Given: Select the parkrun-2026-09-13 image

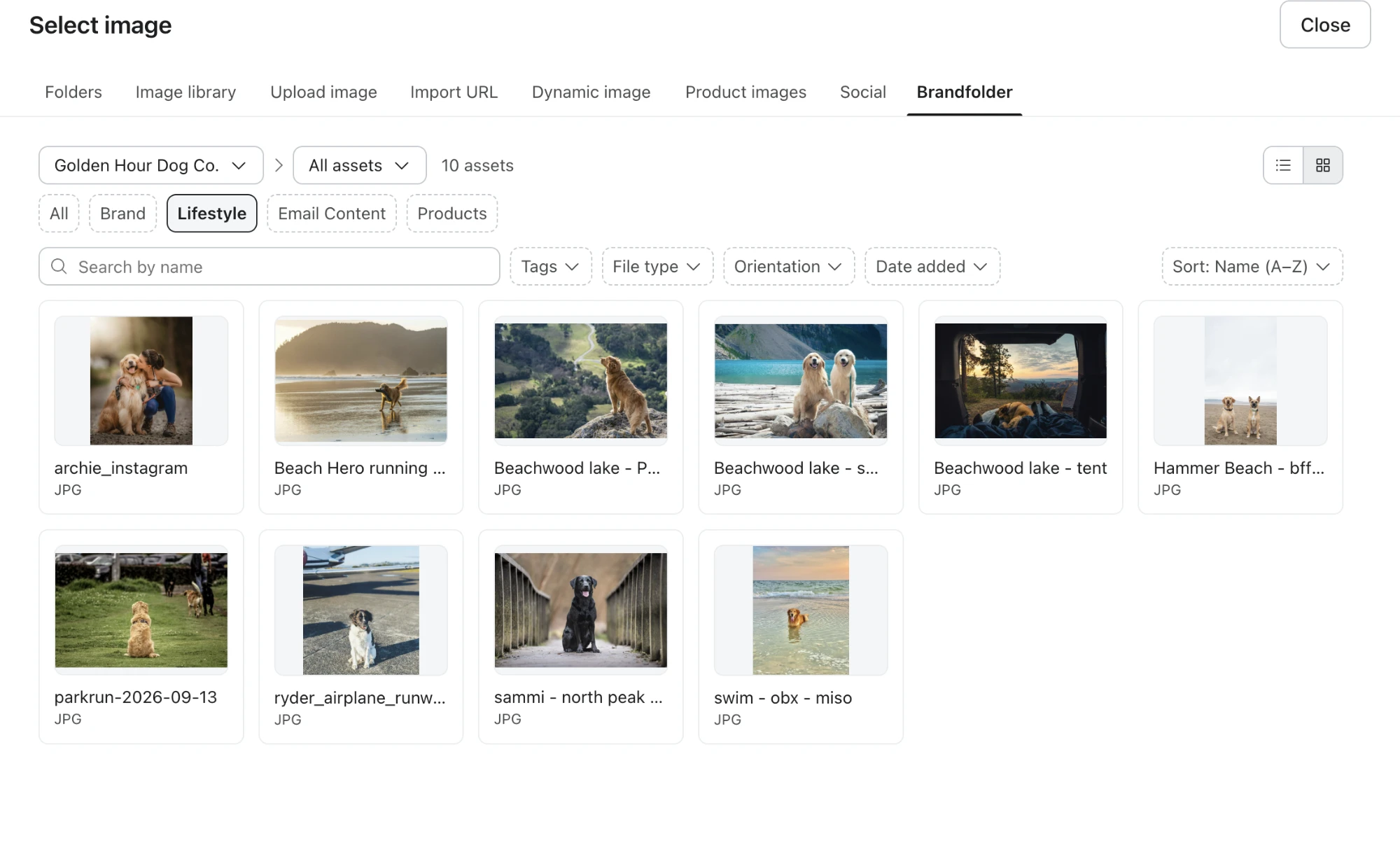Looking at the screenshot, I should 141,610.
